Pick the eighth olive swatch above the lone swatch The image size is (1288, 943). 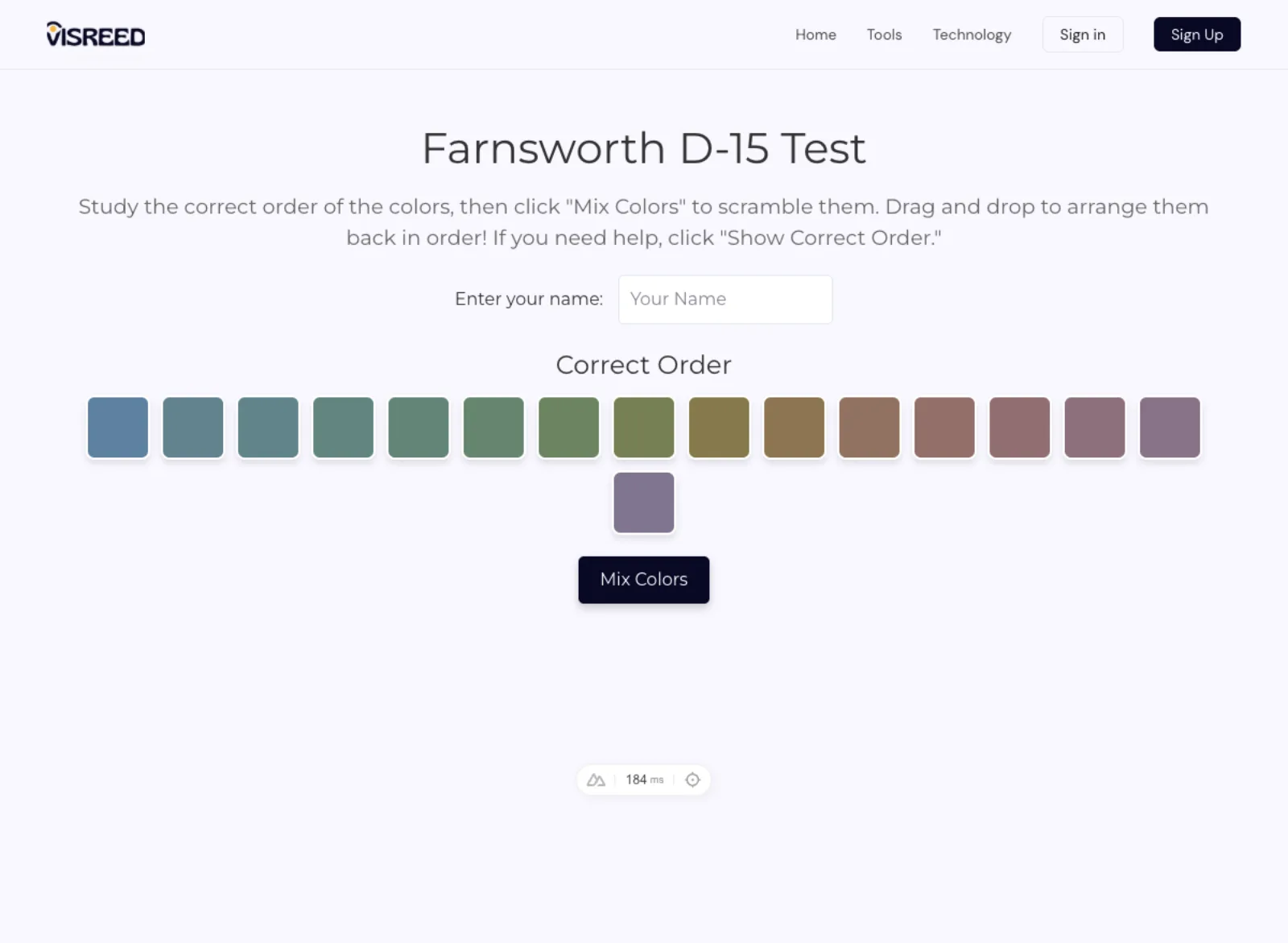point(644,428)
